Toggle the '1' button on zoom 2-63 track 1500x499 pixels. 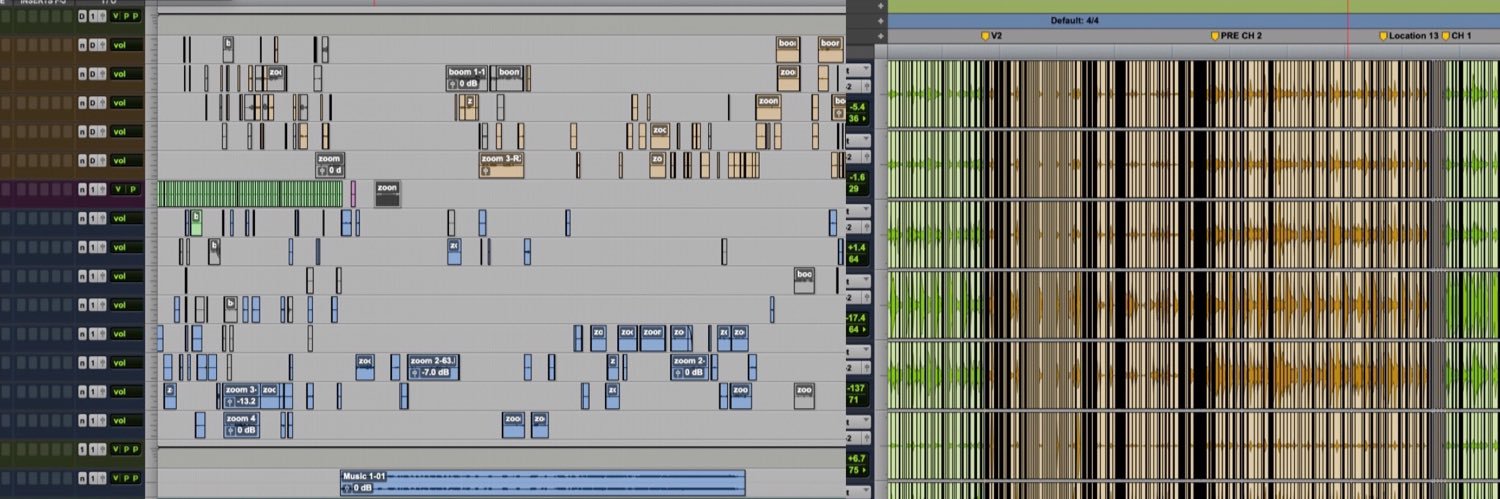(93, 363)
